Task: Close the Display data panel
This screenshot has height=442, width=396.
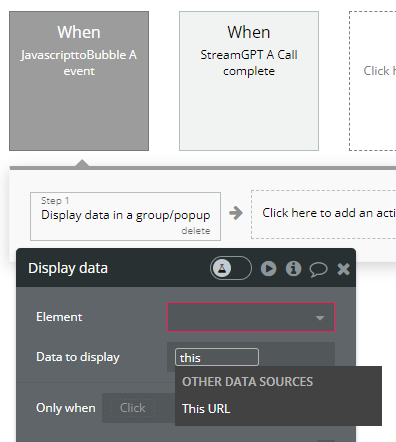Action: 343,269
